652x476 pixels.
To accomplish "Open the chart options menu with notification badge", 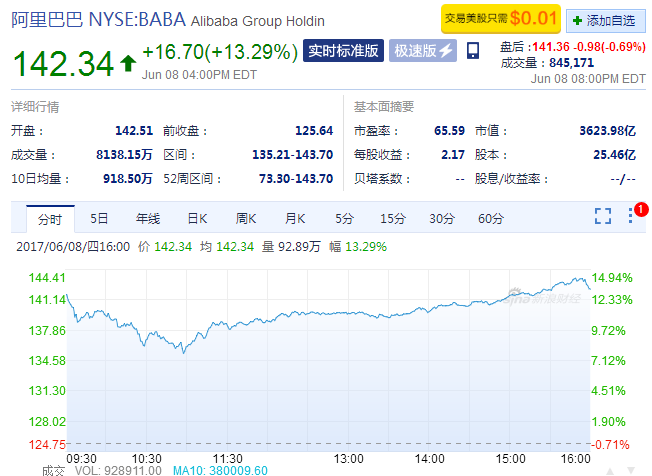I will coord(631,215).
